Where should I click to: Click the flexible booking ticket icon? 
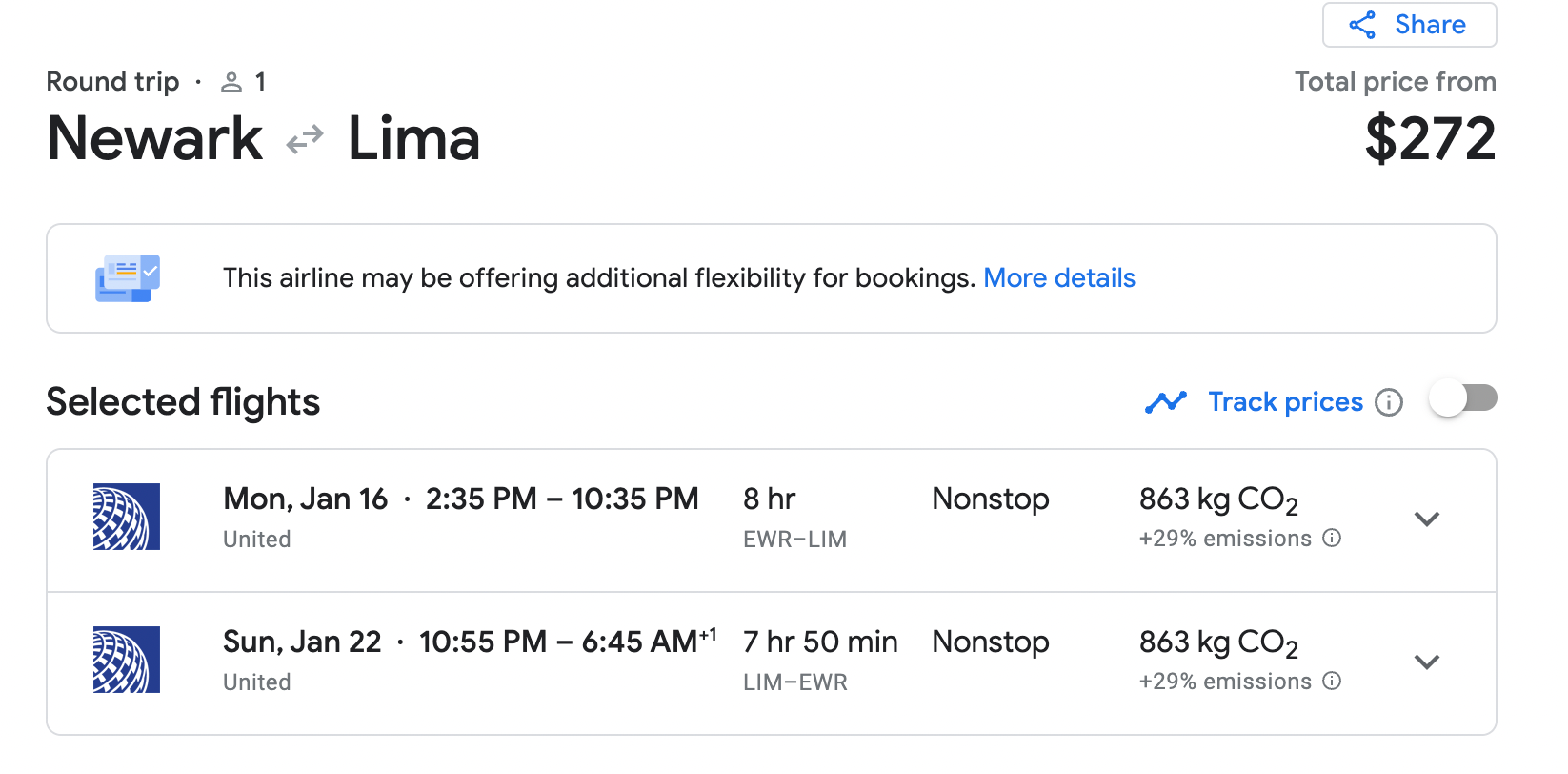128,277
